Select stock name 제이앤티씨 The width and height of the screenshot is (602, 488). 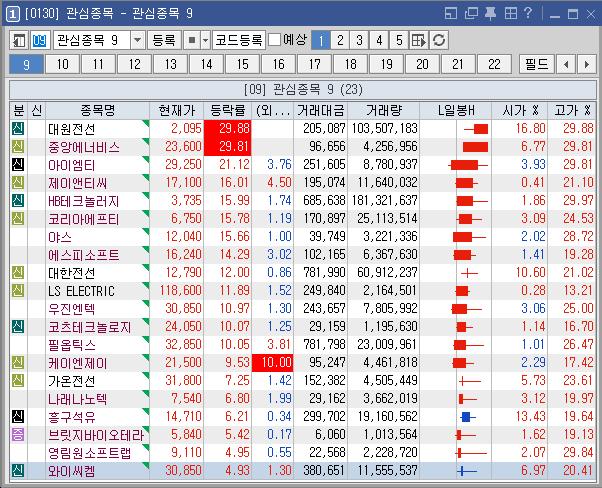pyautogui.click(x=78, y=183)
